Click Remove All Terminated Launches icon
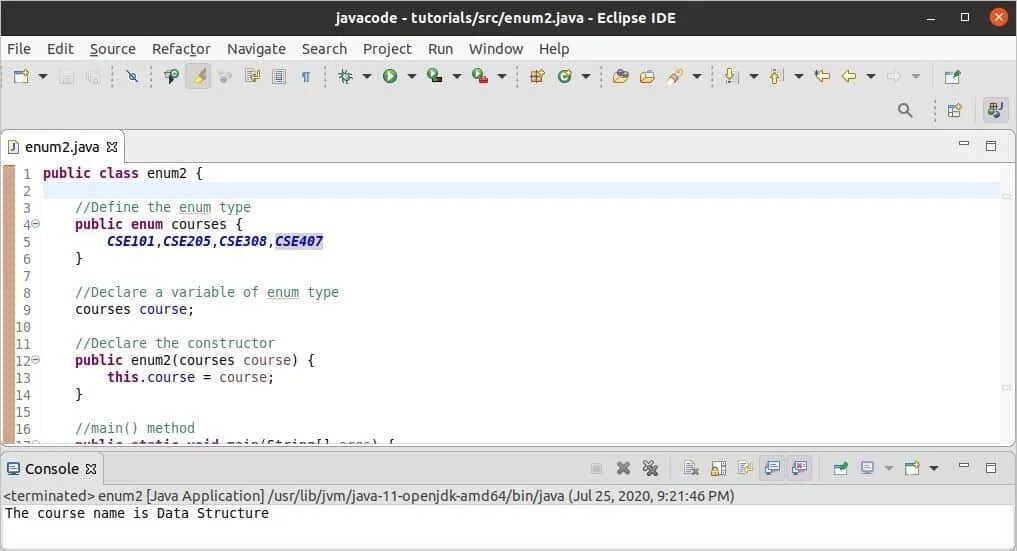 click(x=650, y=468)
